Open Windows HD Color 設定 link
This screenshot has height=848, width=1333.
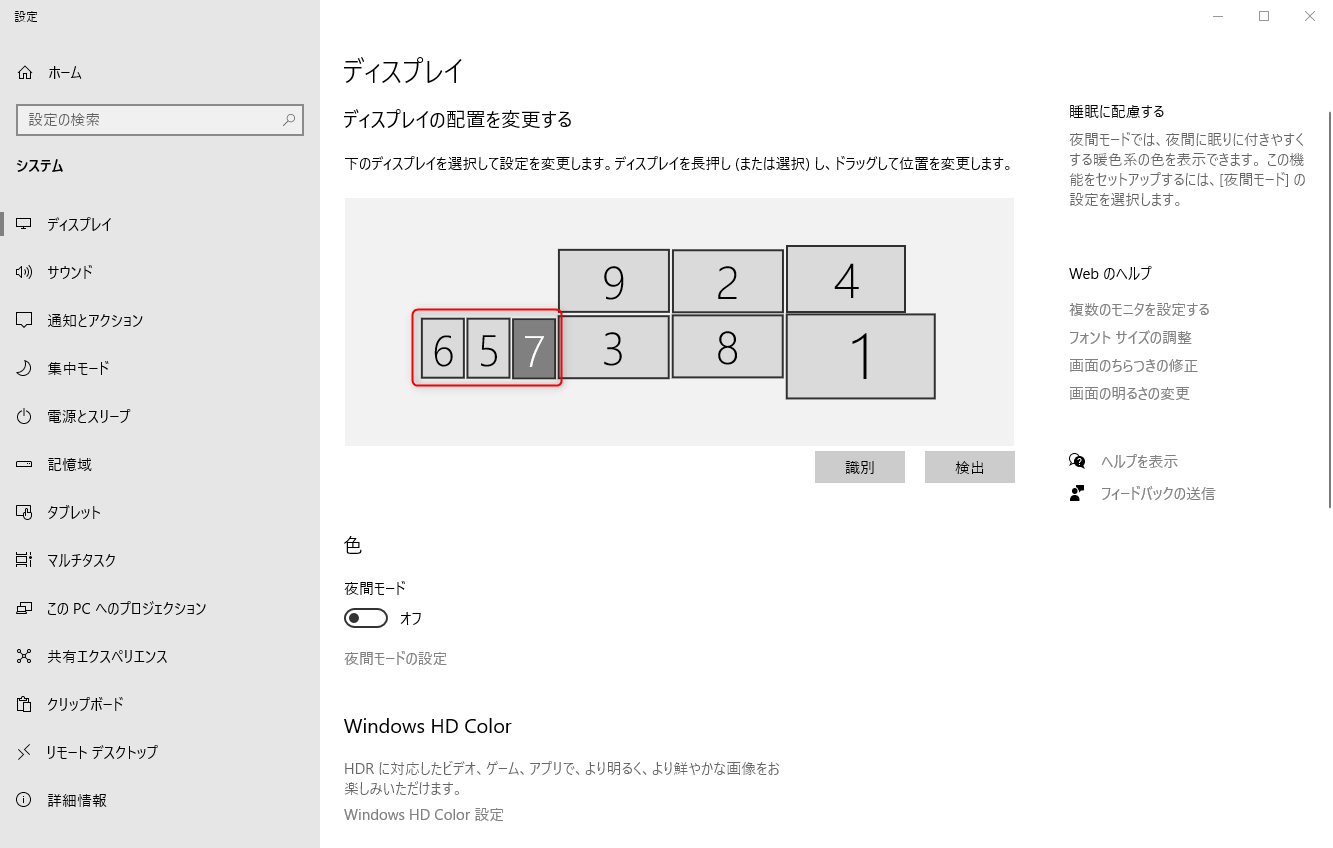tap(424, 815)
